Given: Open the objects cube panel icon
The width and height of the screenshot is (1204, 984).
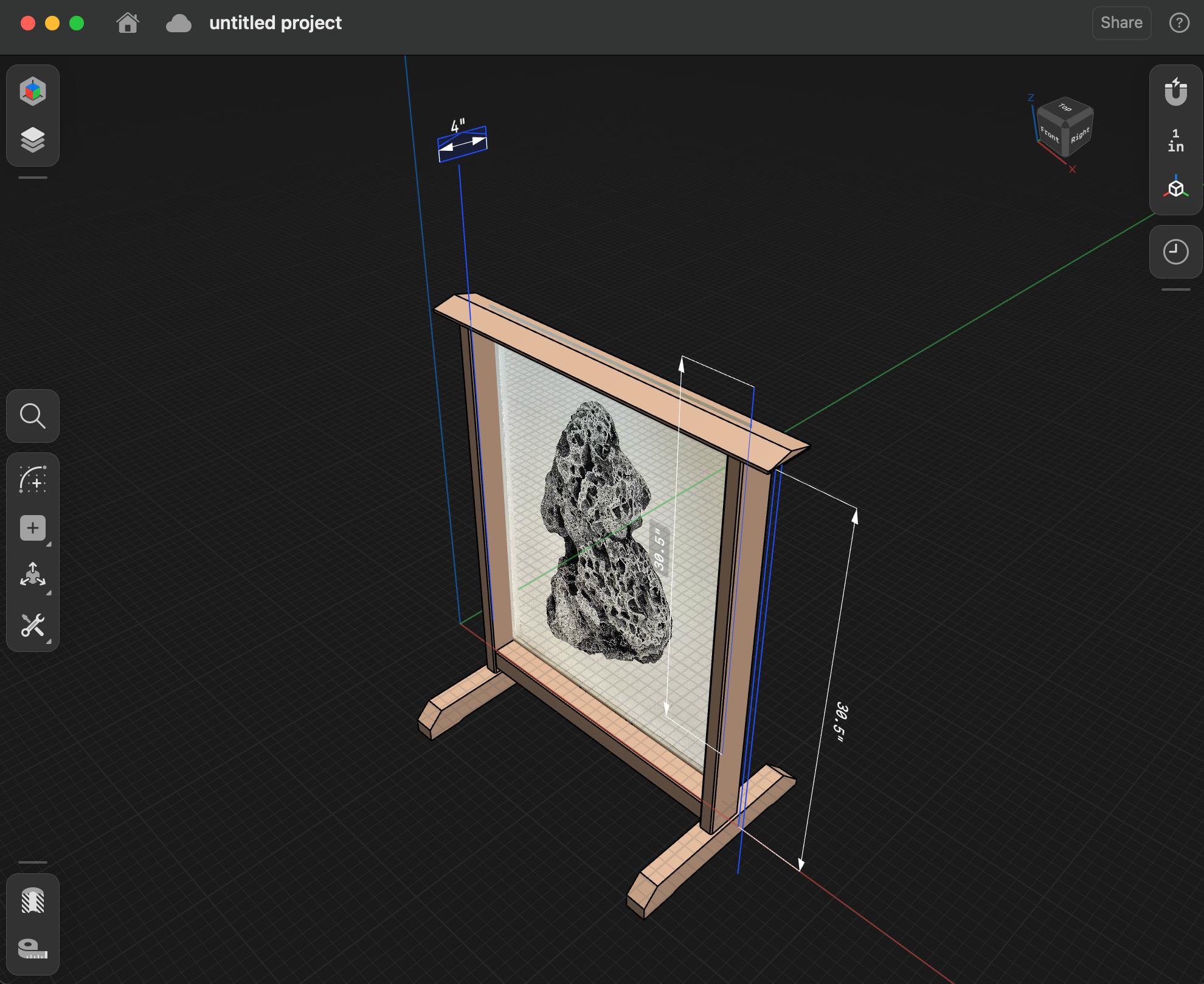Looking at the screenshot, I should coord(33,91).
